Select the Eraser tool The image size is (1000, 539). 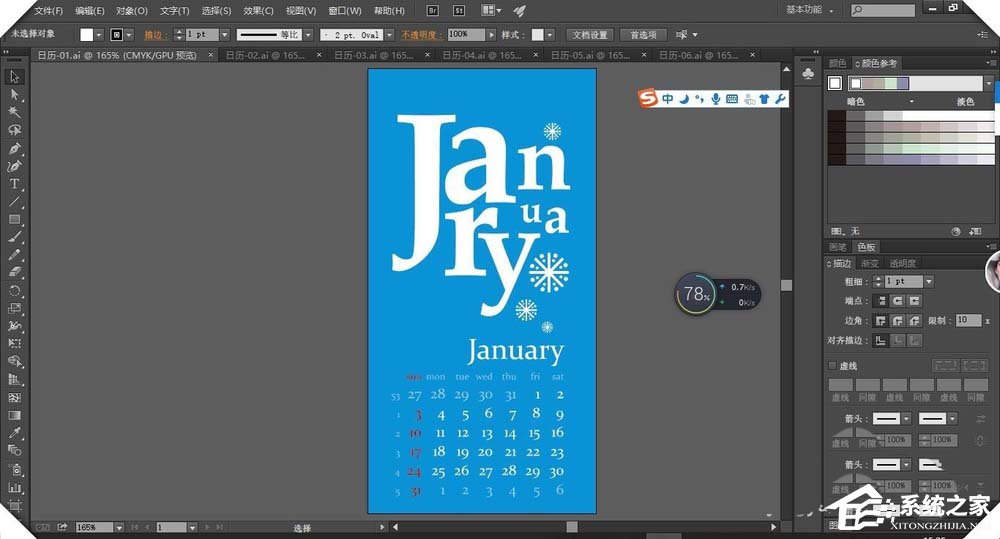click(x=14, y=272)
